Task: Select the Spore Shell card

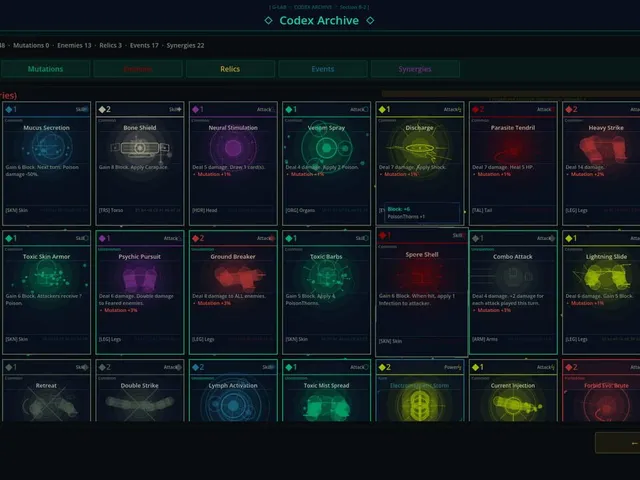Action: (422, 292)
